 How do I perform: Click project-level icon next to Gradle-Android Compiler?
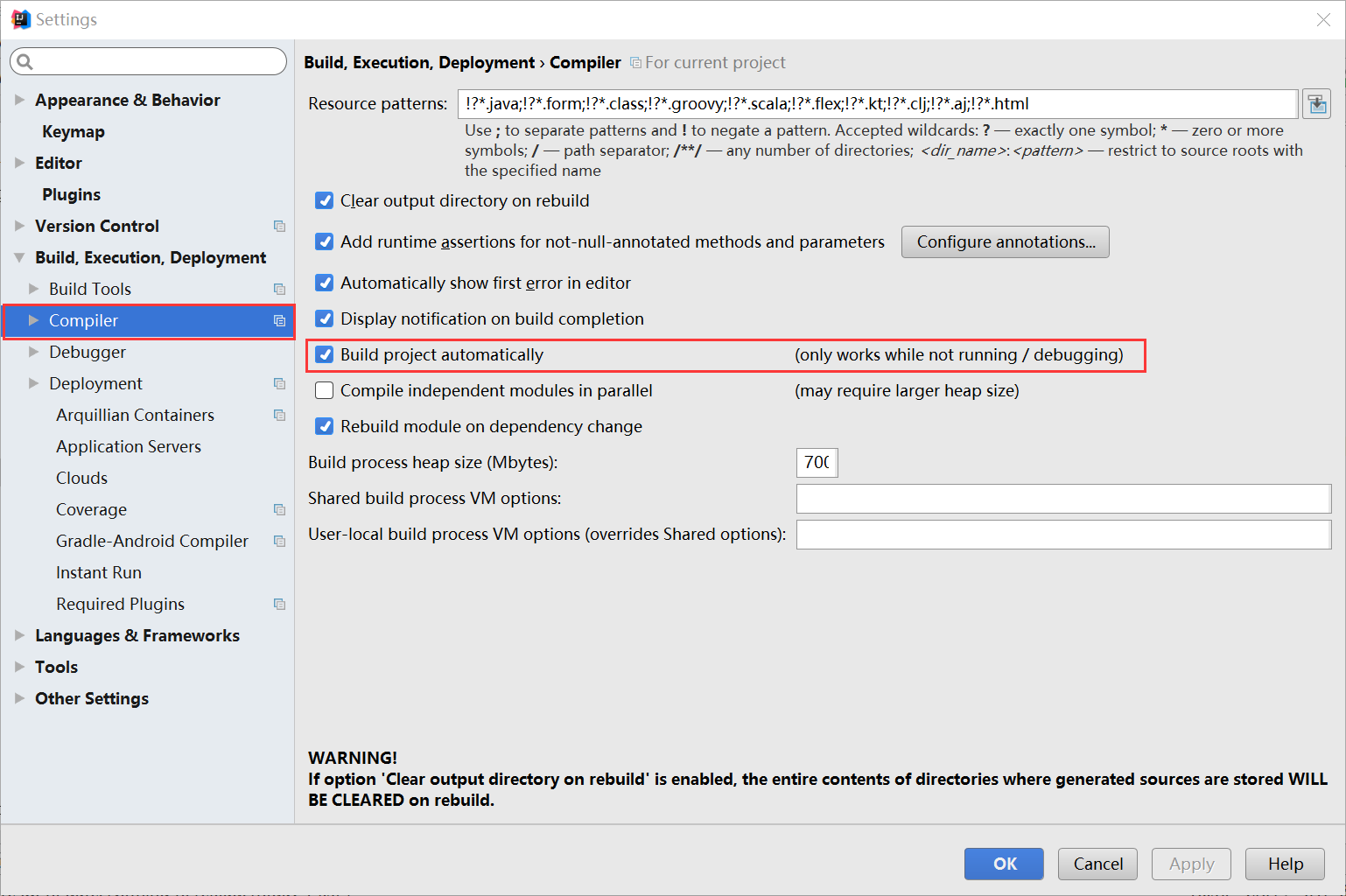point(279,541)
